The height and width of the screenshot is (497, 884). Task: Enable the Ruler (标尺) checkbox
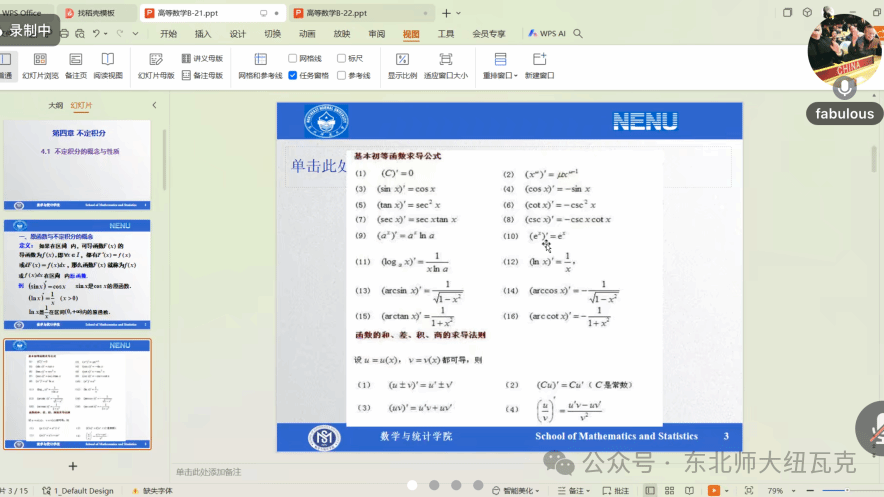tap(341, 58)
